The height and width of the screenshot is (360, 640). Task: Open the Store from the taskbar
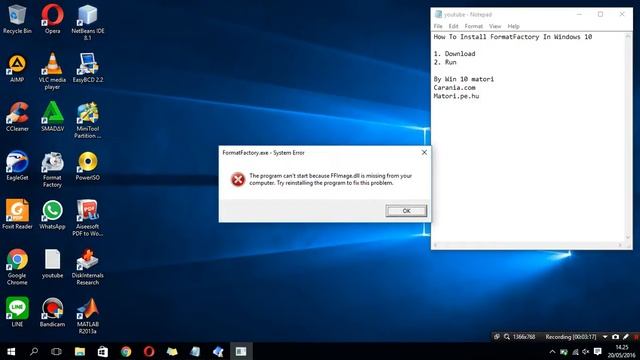tap(103, 351)
